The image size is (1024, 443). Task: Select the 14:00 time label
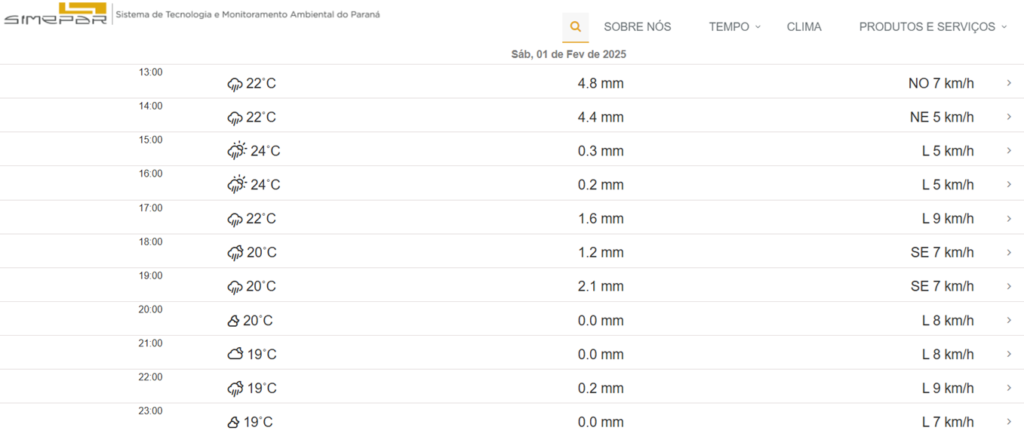coord(150,106)
